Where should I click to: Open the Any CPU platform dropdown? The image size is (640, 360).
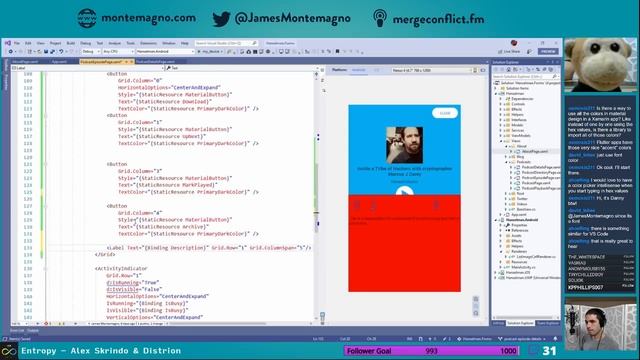tap(118, 51)
